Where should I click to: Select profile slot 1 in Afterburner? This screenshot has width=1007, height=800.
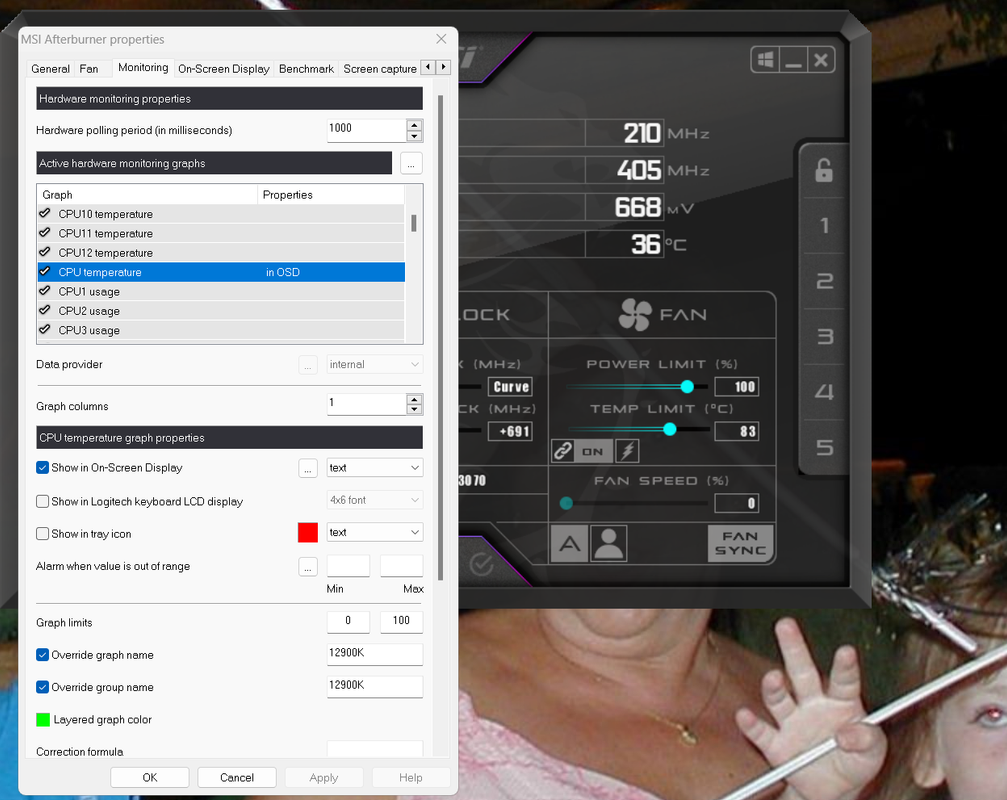point(825,225)
